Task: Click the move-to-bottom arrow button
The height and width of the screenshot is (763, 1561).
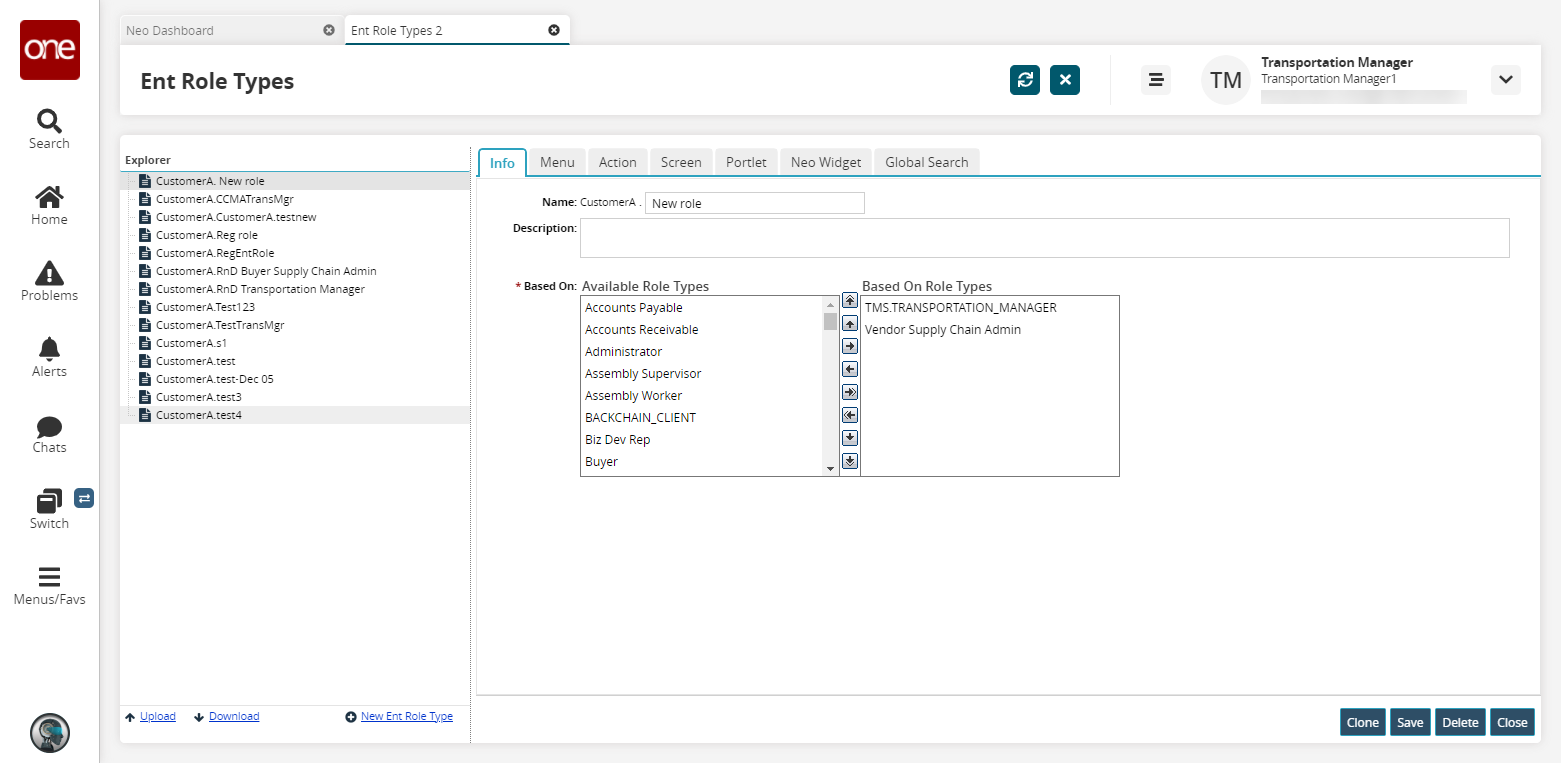Action: (x=850, y=461)
